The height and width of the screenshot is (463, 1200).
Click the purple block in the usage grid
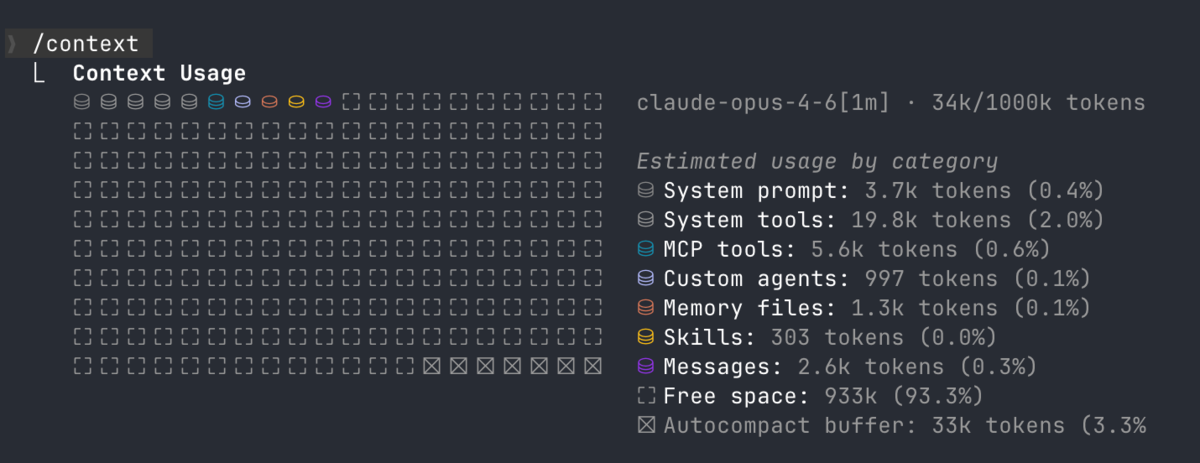(x=323, y=102)
